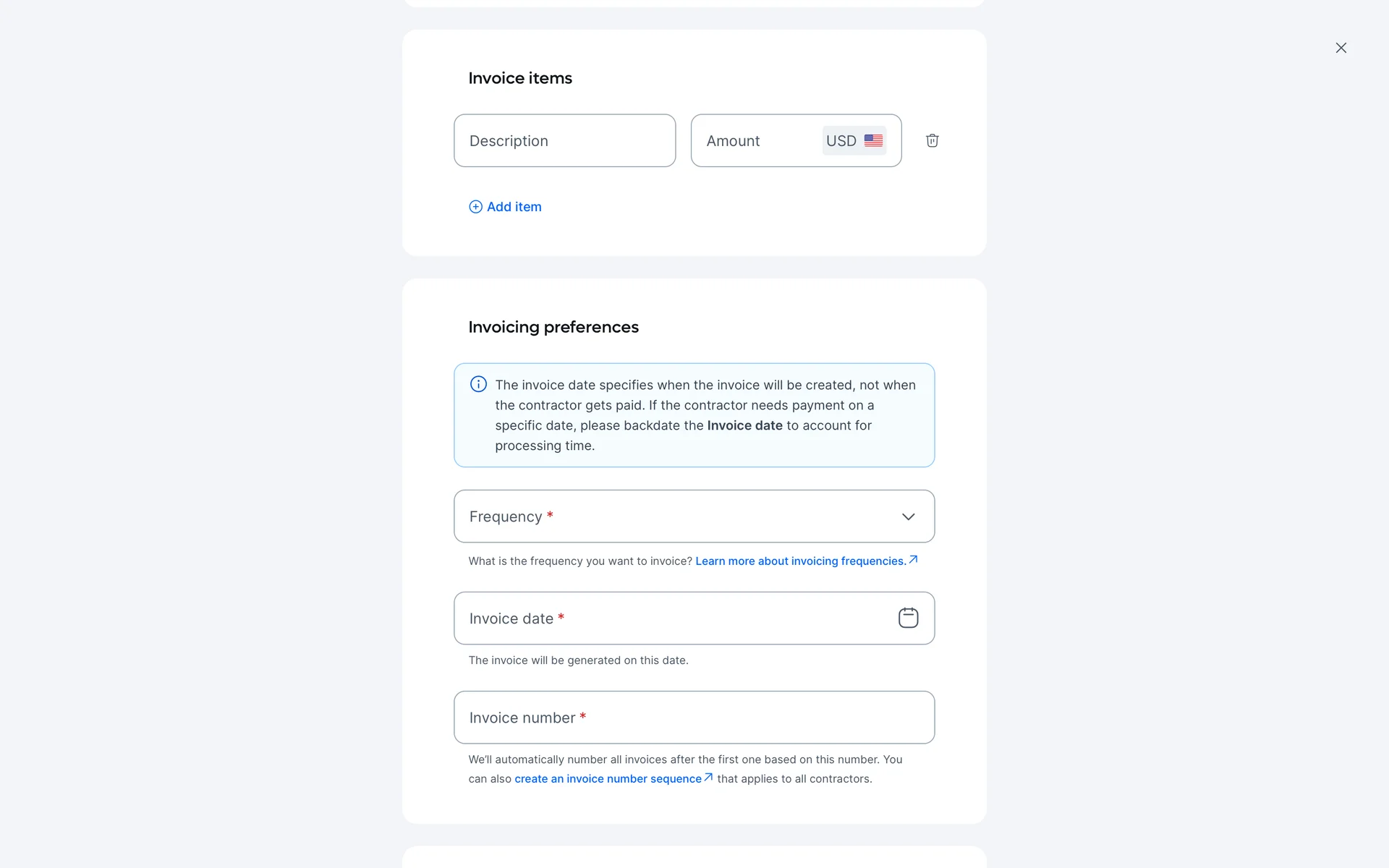Image resolution: width=1389 pixels, height=868 pixels.
Task: Open Learn more about invoicing frequencies
Action: pos(800,561)
